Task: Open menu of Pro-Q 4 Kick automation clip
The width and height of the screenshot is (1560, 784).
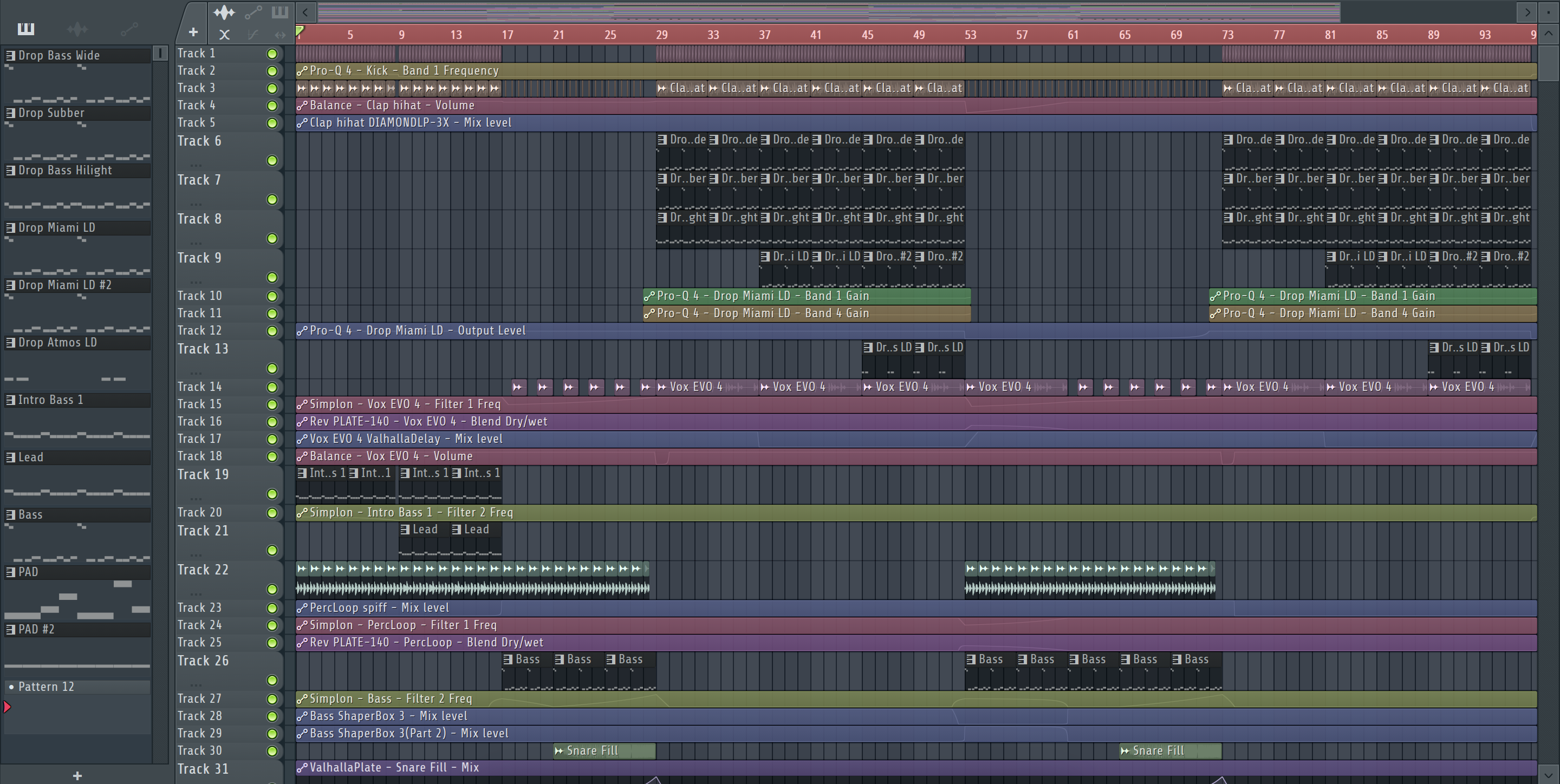Action: click(x=302, y=71)
